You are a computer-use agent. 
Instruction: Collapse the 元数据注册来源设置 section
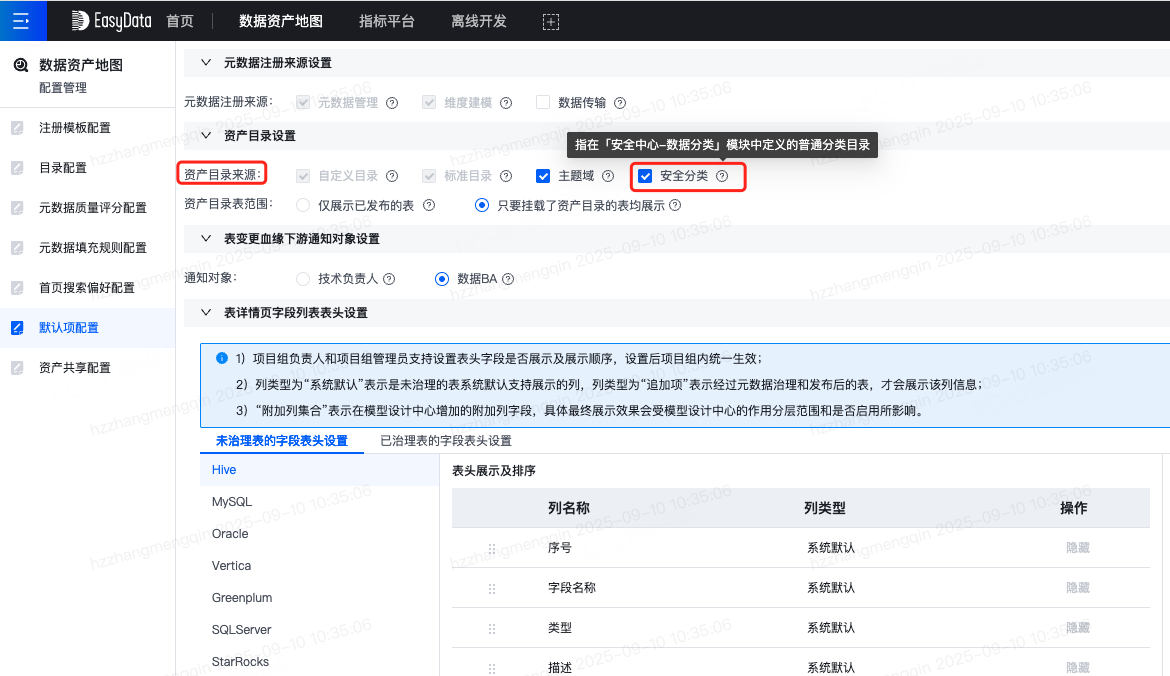point(207,62)
